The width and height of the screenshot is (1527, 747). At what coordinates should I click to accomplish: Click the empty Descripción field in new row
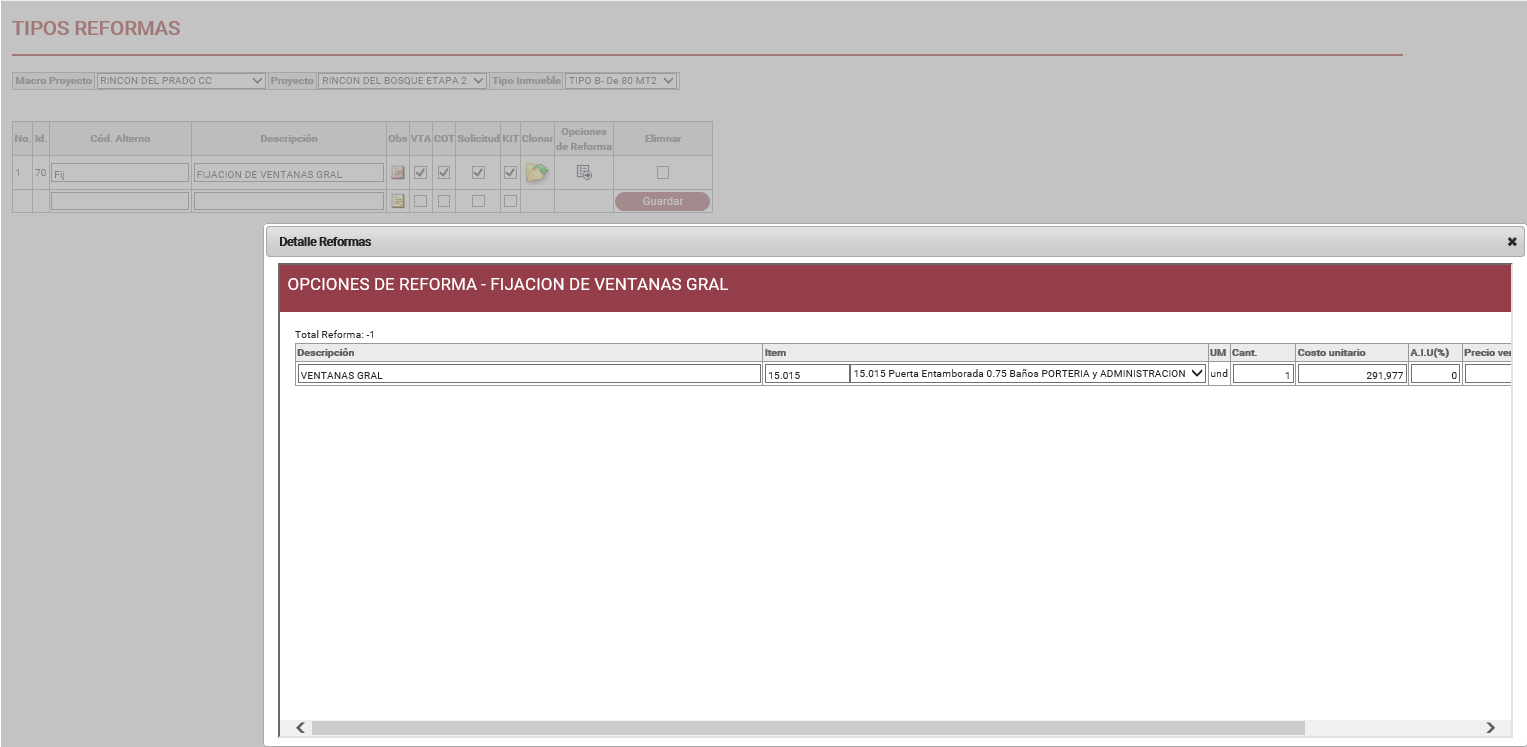(x=289, y=201)
